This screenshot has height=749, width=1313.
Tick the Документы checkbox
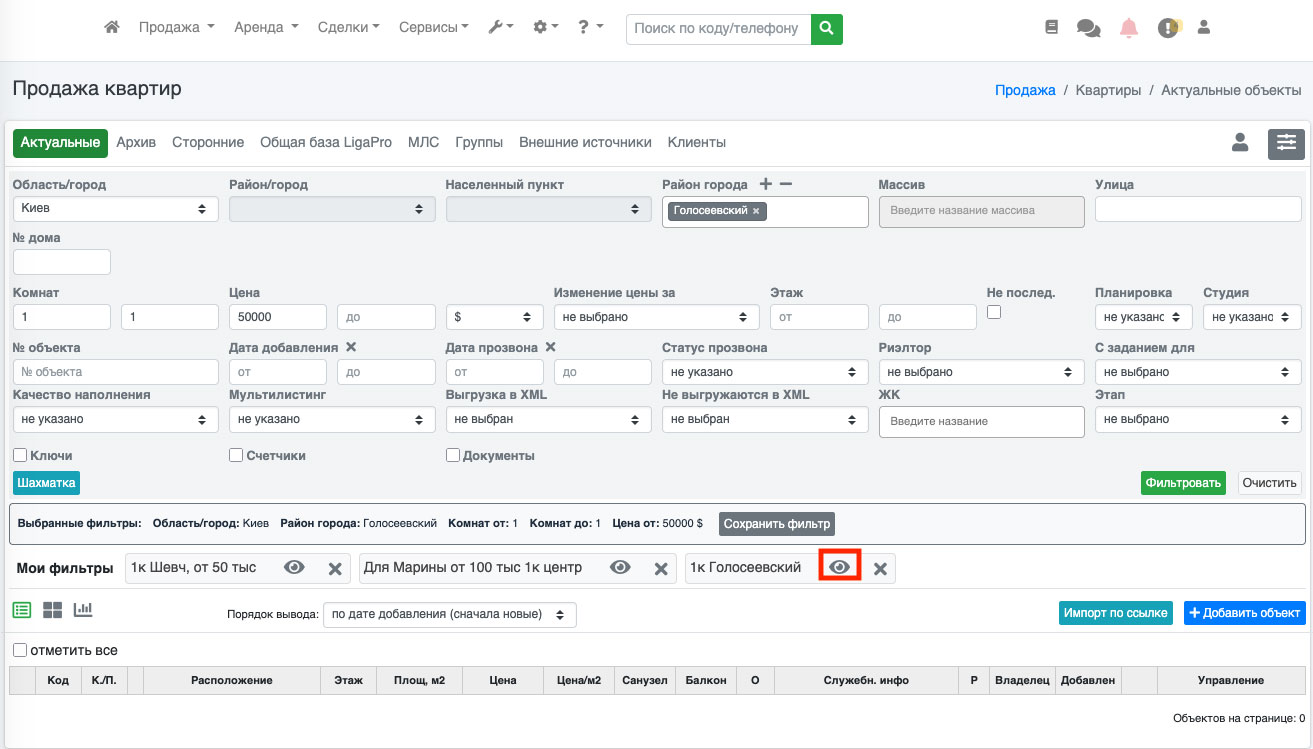coord(453,455)
